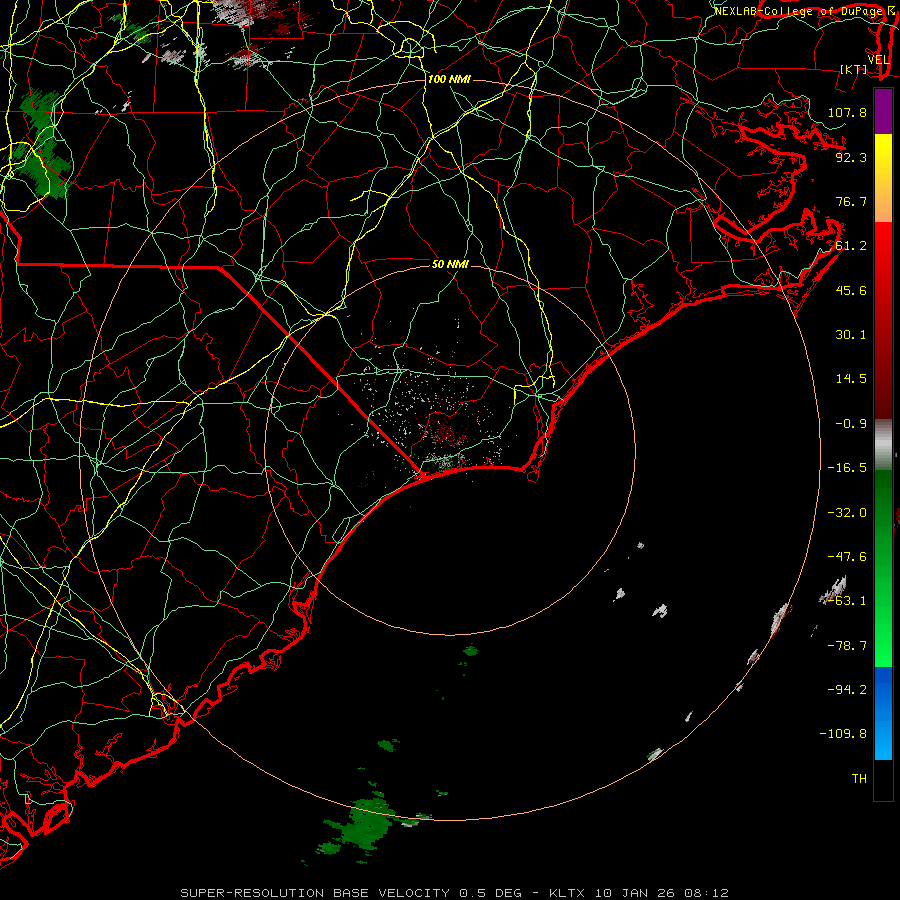The width and height of the screenshot is (900, 900).
Task: Click the -32.0 velocity scale value
Action: coord(847,513)
